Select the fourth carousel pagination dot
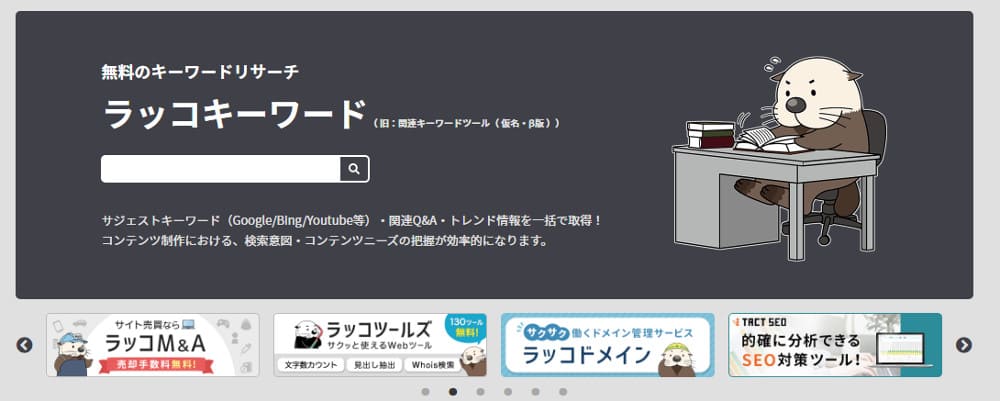The height and width of the screenshot is (401, 1000). point(508,391)
